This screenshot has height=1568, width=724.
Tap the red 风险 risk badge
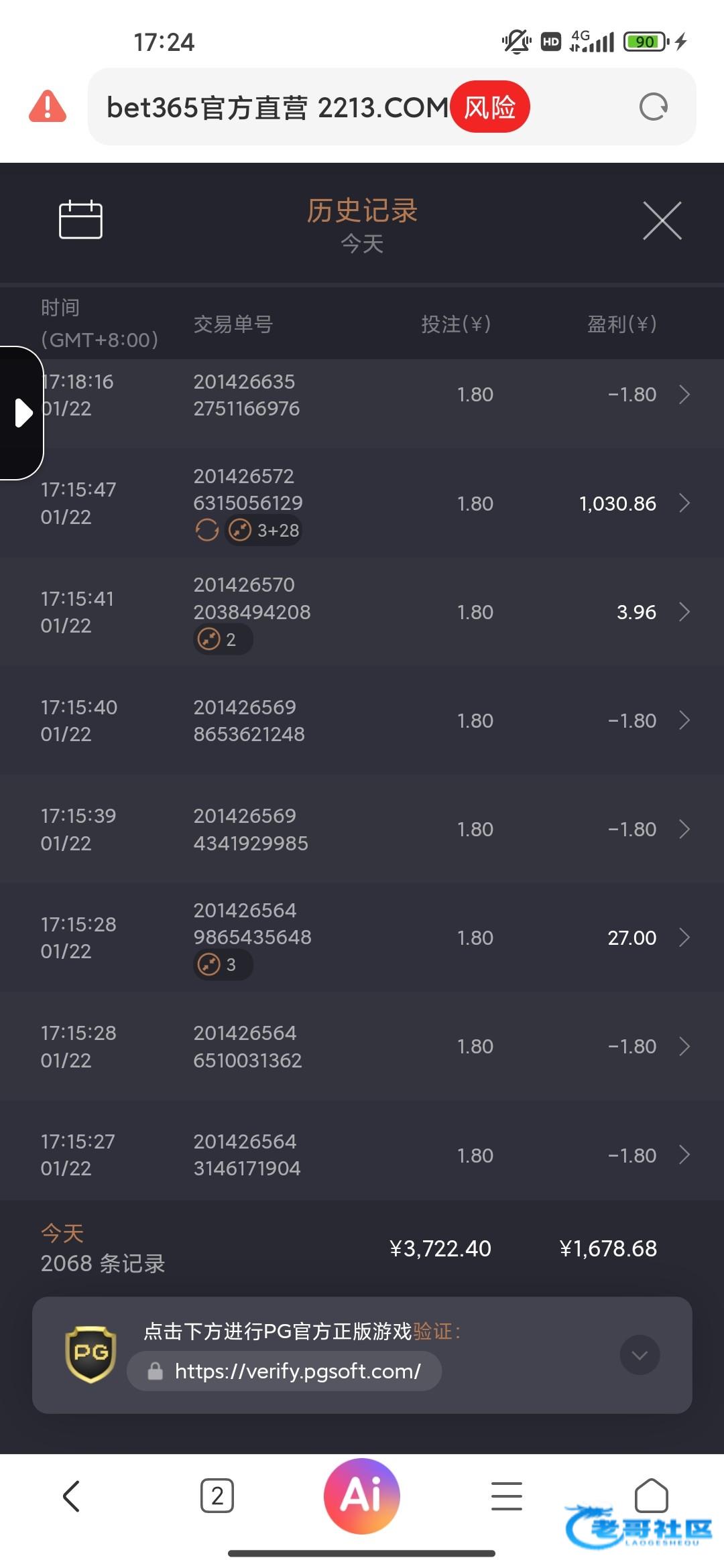click(x=490, y=107)
